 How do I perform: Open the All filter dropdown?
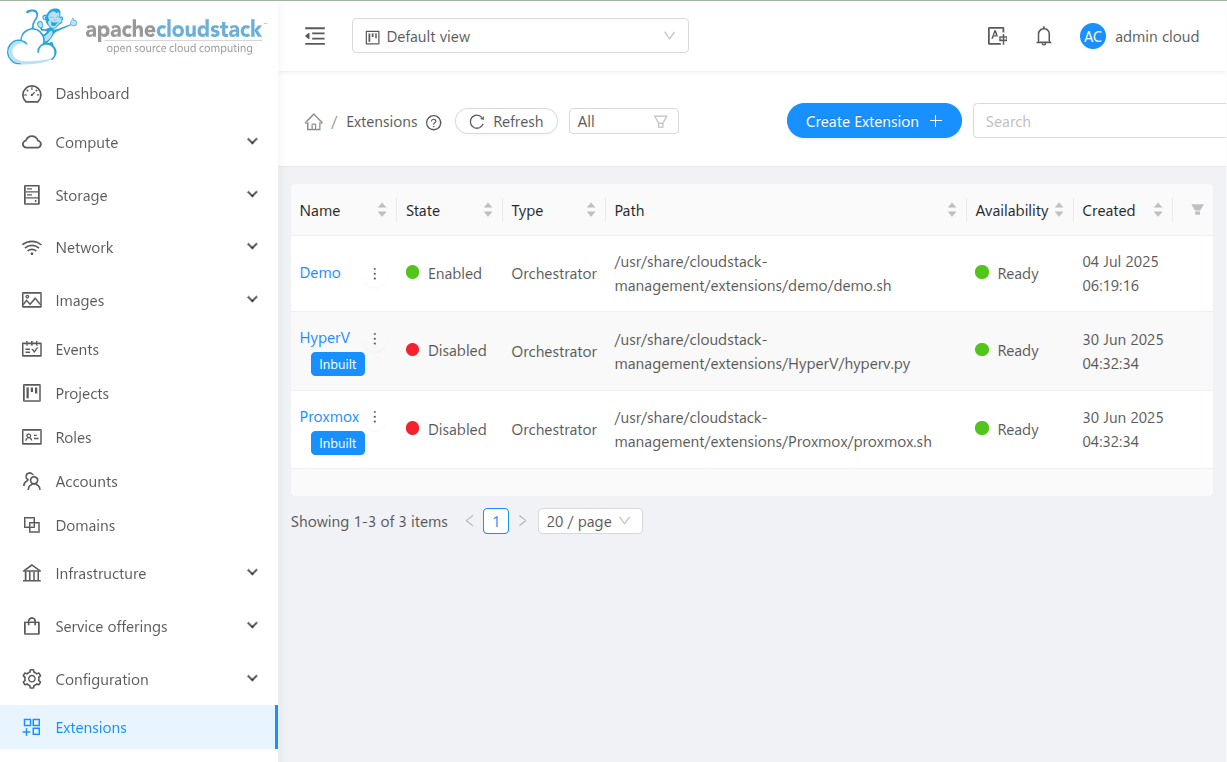click(x=623, y=121)
